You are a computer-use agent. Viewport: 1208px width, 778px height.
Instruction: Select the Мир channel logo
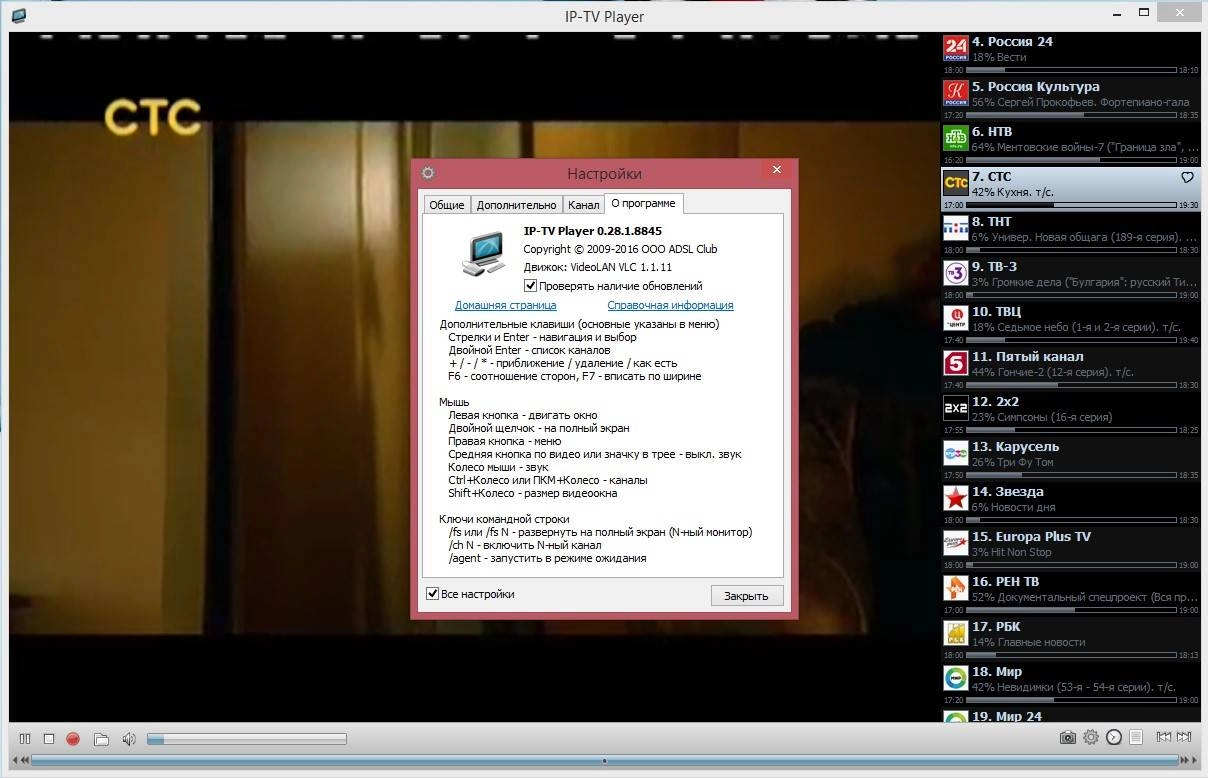tap(956, 678)
